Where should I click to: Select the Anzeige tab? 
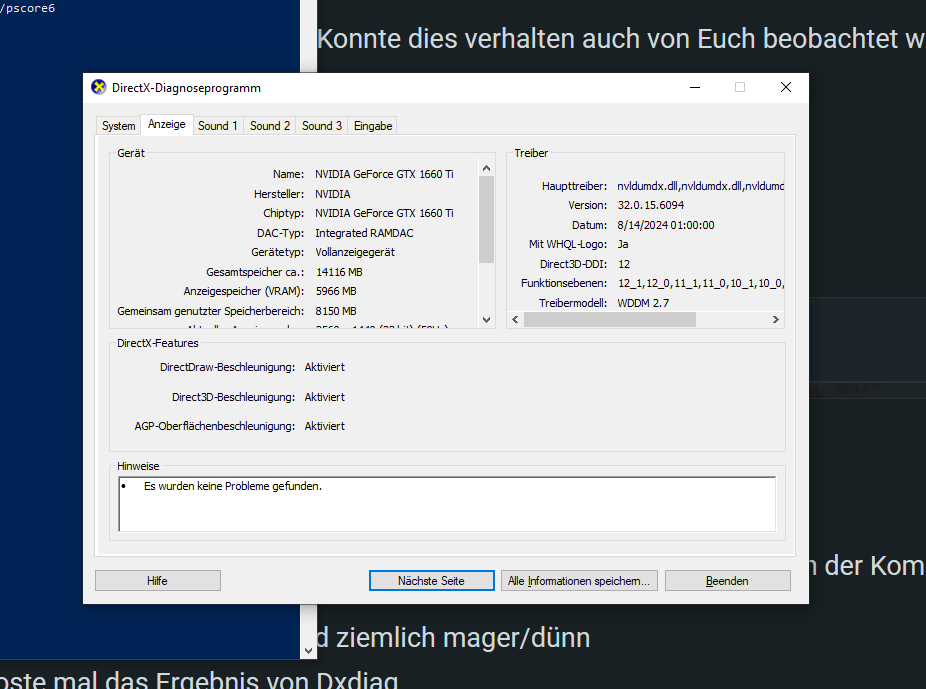166,125
